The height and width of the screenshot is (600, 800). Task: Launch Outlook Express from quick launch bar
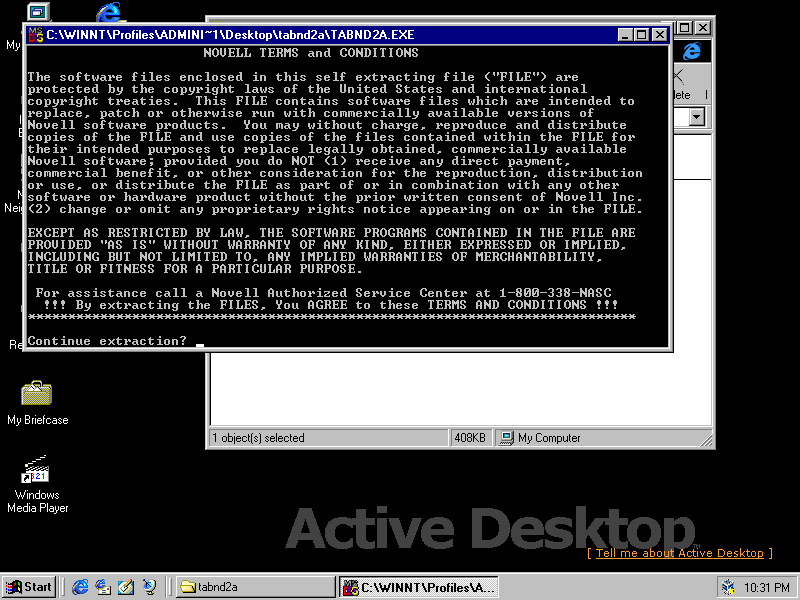tap(103, 587)
